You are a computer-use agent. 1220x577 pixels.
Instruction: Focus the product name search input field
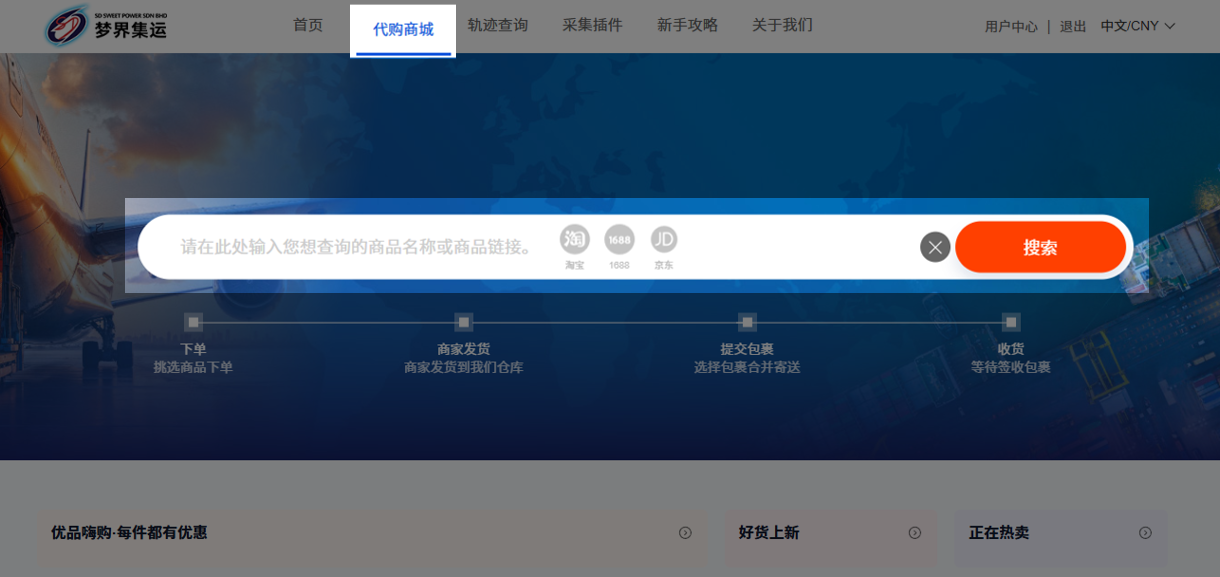click(x=355, y=247)
